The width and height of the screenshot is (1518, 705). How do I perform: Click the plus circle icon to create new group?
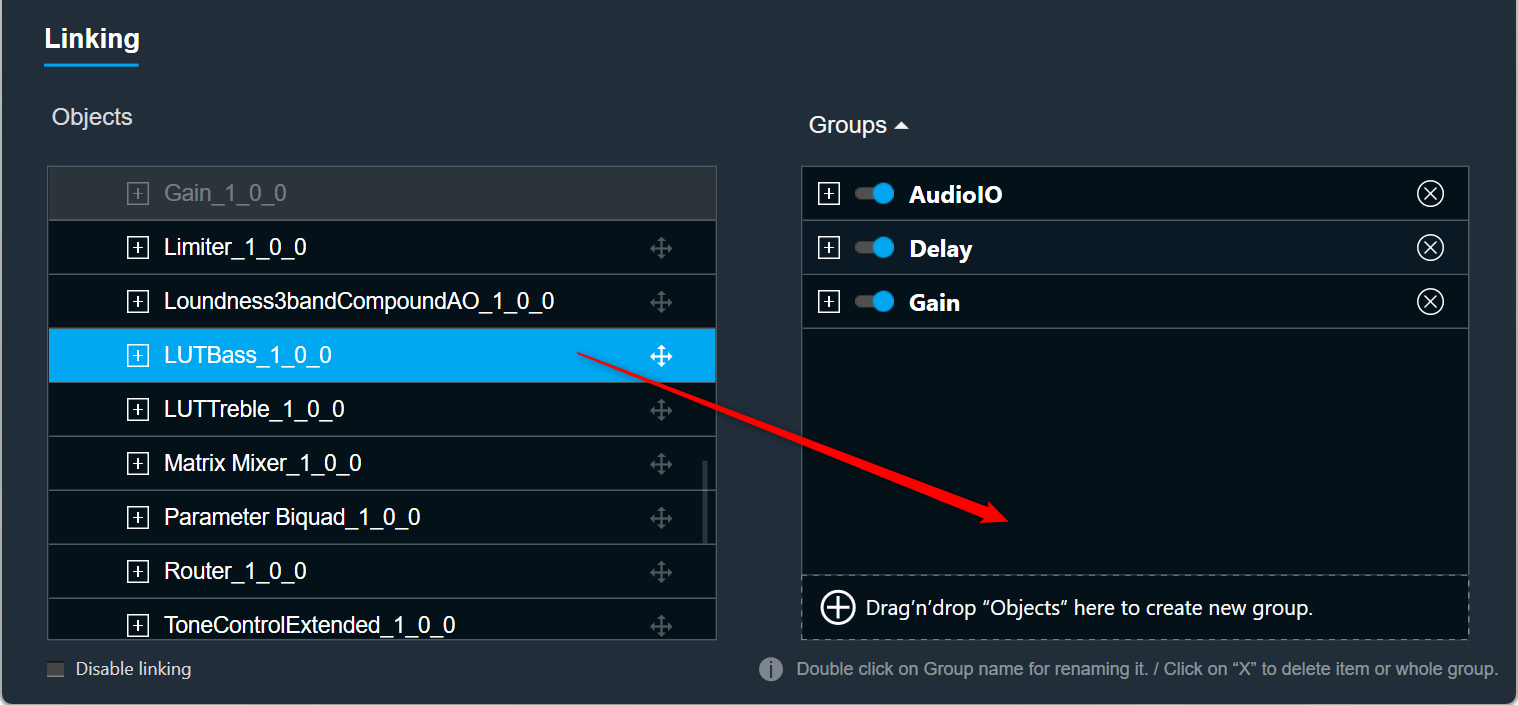pos(838,607)
